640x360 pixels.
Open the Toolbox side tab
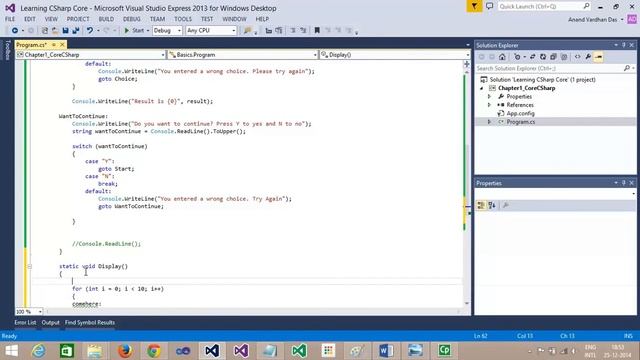click(x=7, y=50)
